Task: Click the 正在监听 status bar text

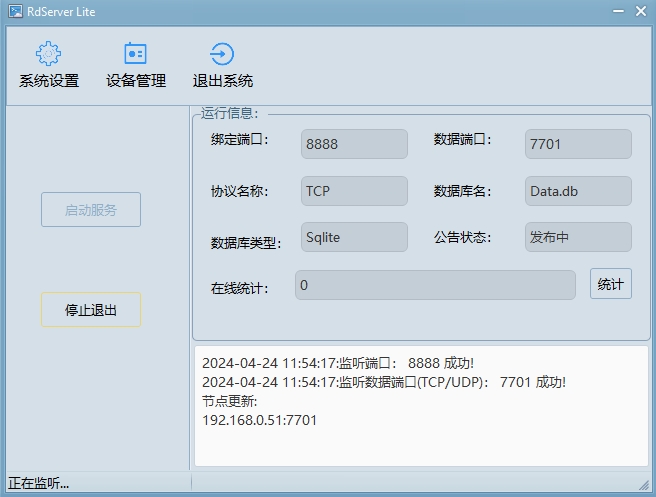Action: click(x=39, y=484)
